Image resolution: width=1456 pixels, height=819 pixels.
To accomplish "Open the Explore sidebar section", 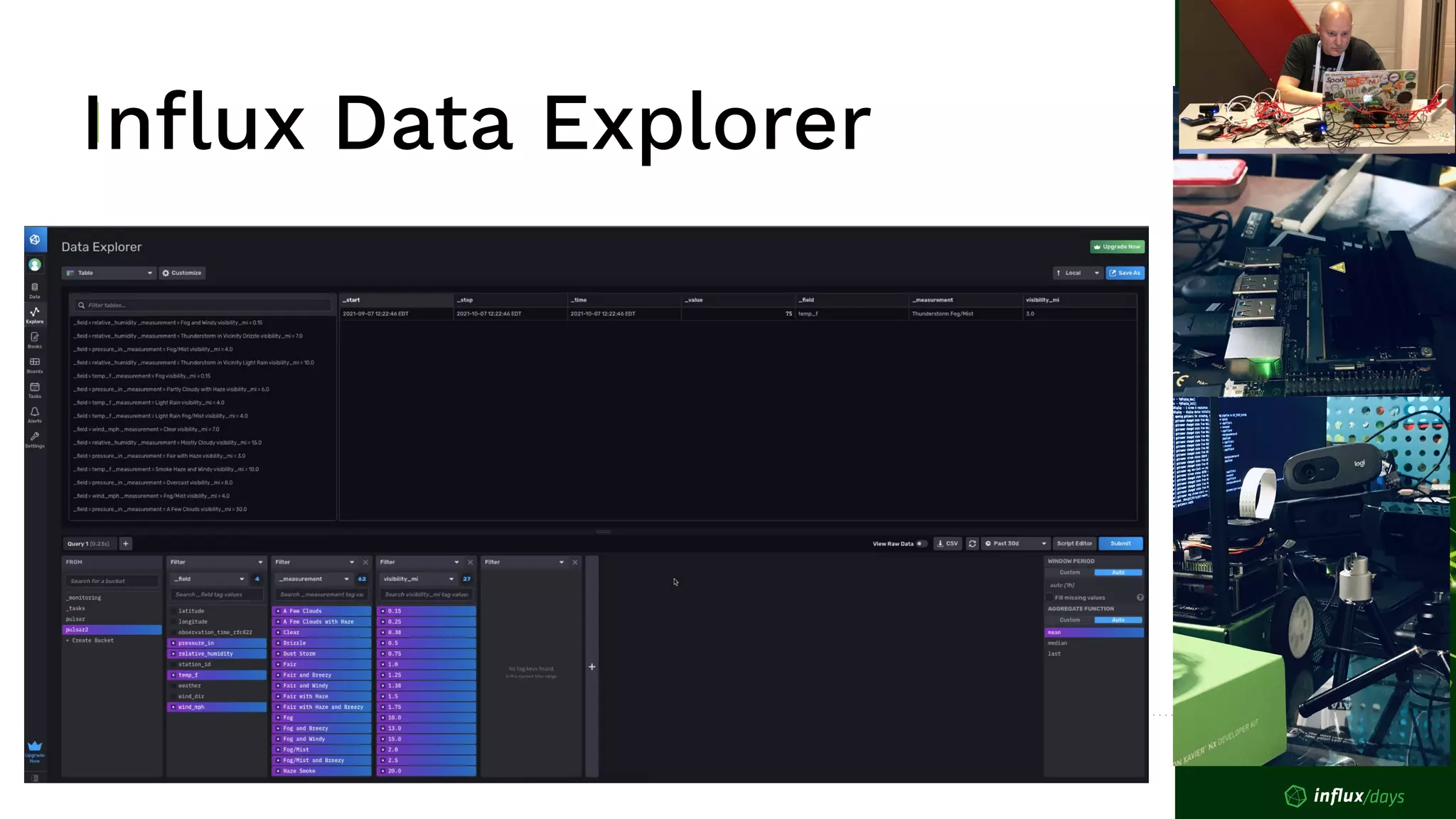I will click(34, 315).
